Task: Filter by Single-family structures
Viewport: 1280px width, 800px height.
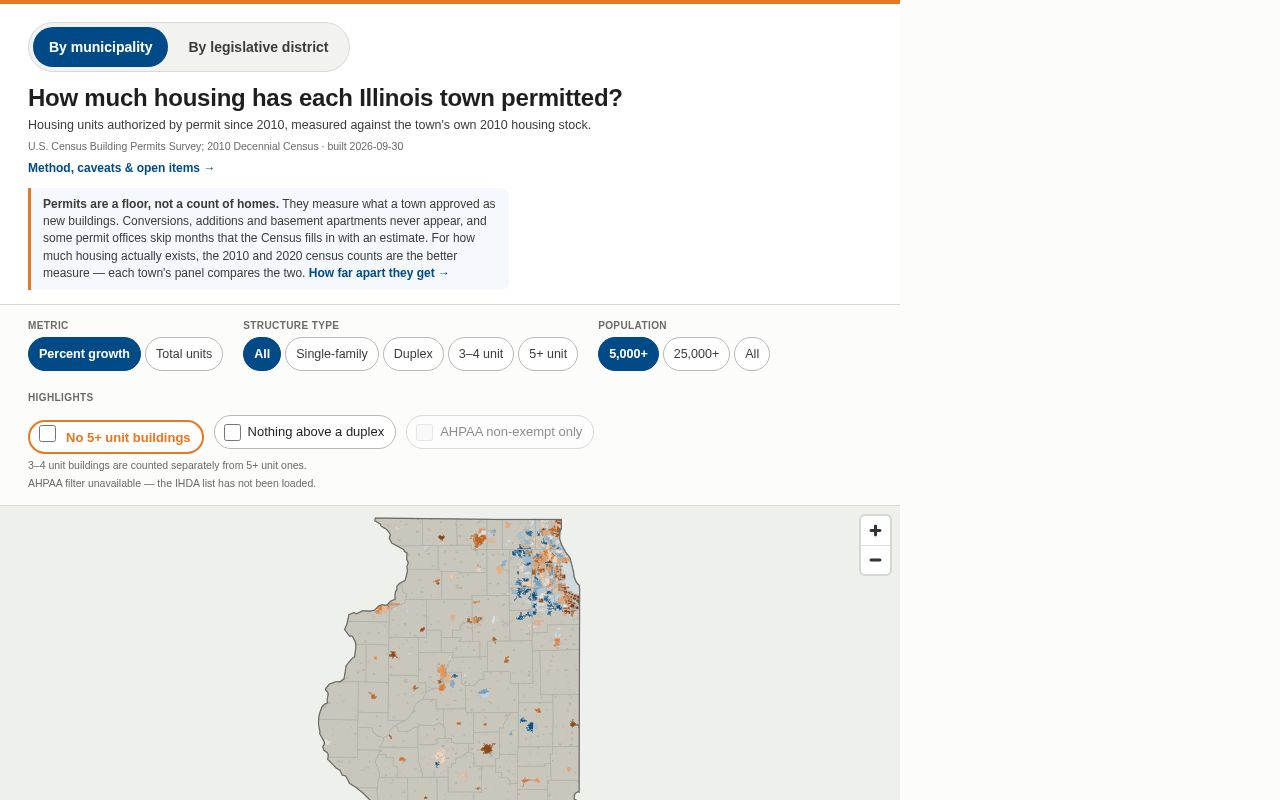Action: 332,354
